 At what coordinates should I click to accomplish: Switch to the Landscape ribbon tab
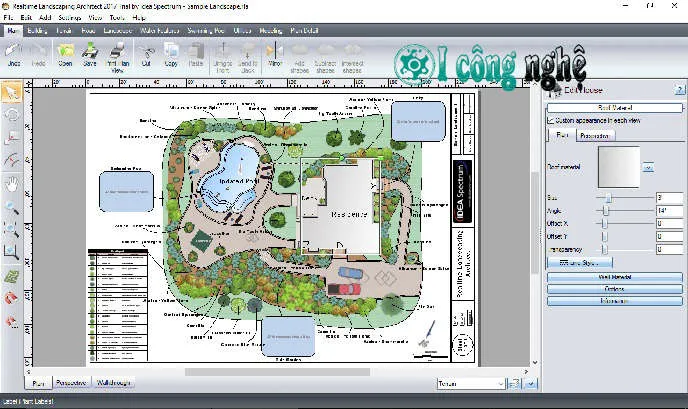point(118,31)
